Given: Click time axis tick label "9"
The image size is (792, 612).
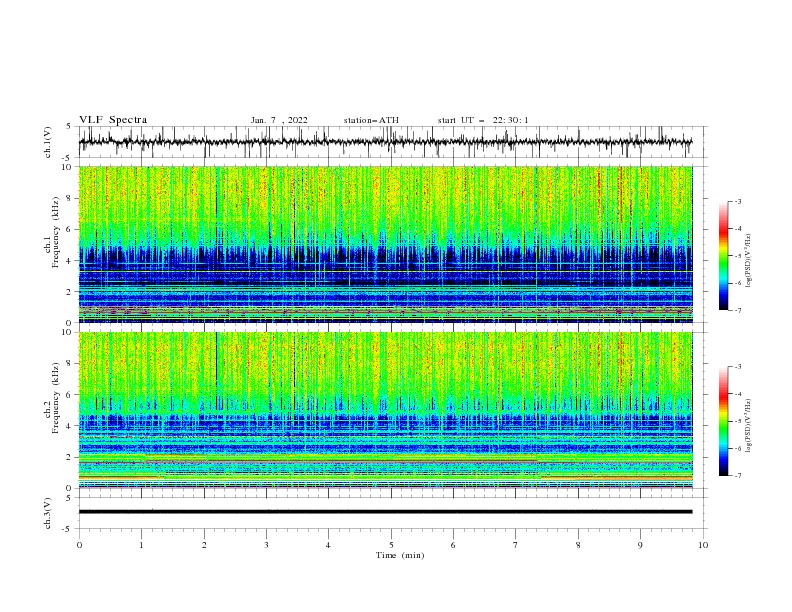Looking at the screenshot, I should click(x=640, y=545).
